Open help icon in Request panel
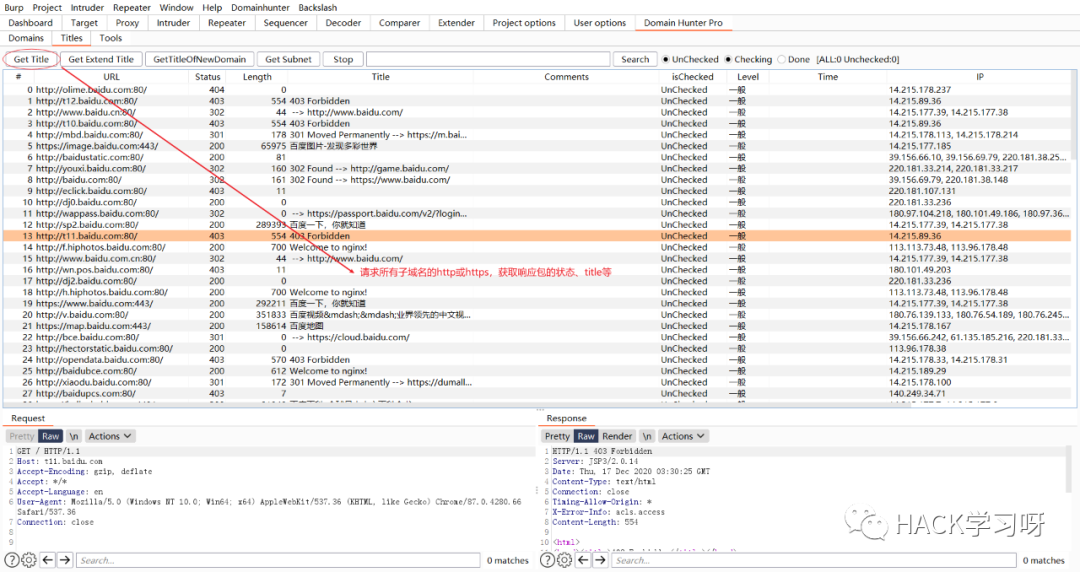 coord(12,560)
